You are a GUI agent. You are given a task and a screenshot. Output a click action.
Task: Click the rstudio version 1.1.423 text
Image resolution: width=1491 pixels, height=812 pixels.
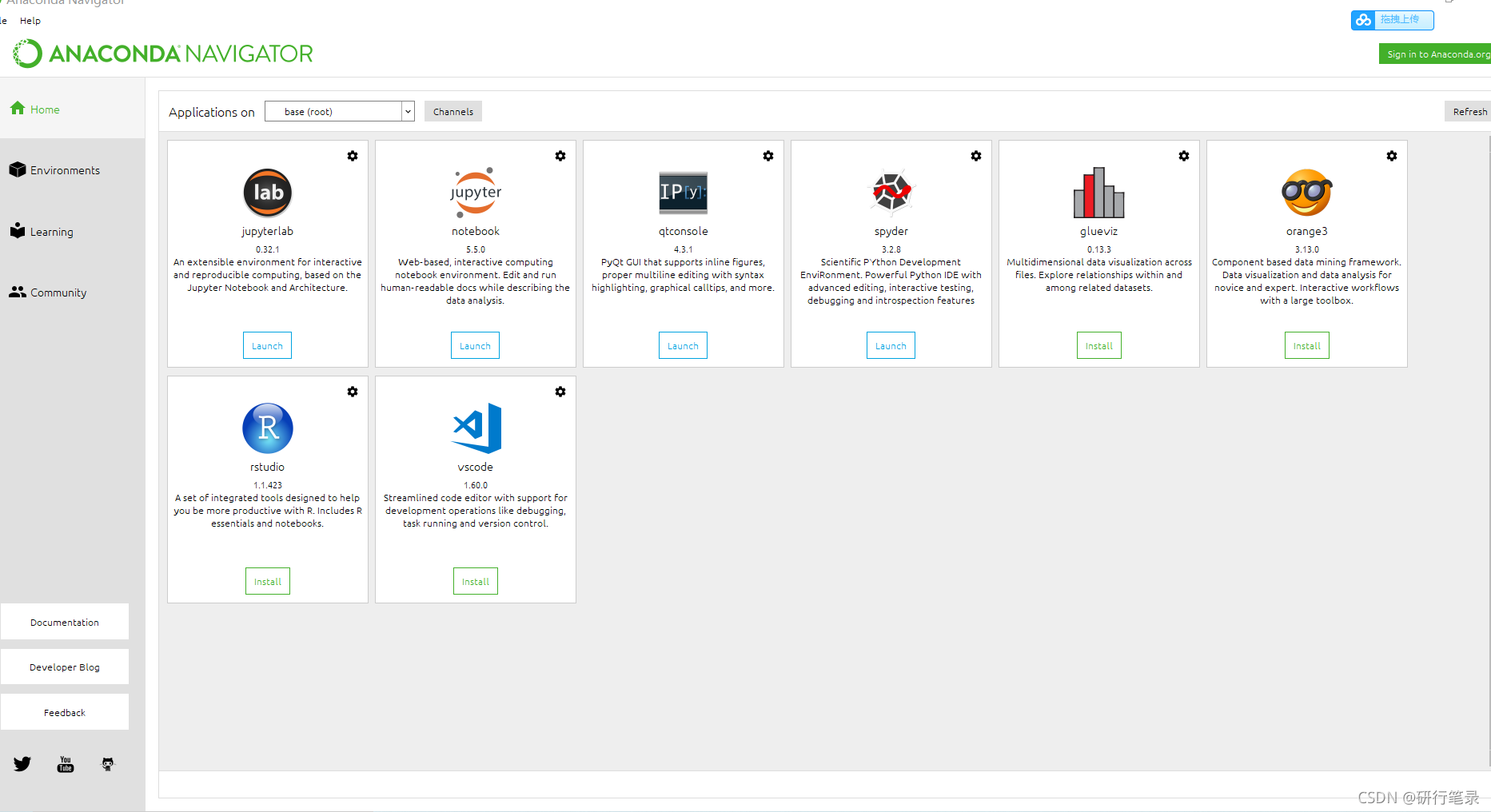[268, 485]
